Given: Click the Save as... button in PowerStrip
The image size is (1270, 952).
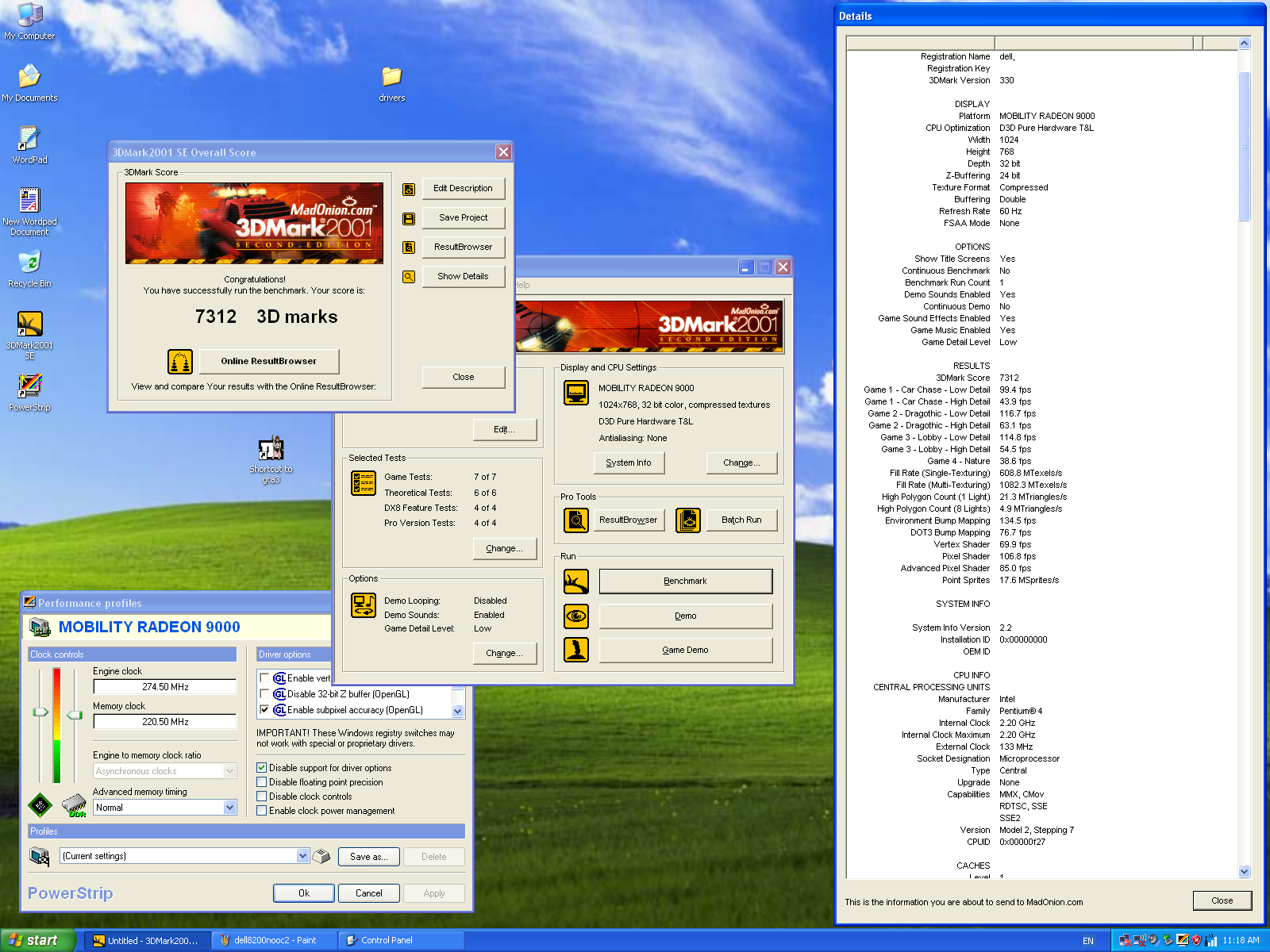Looking at the screenshot, I should [x=369, y=857].
